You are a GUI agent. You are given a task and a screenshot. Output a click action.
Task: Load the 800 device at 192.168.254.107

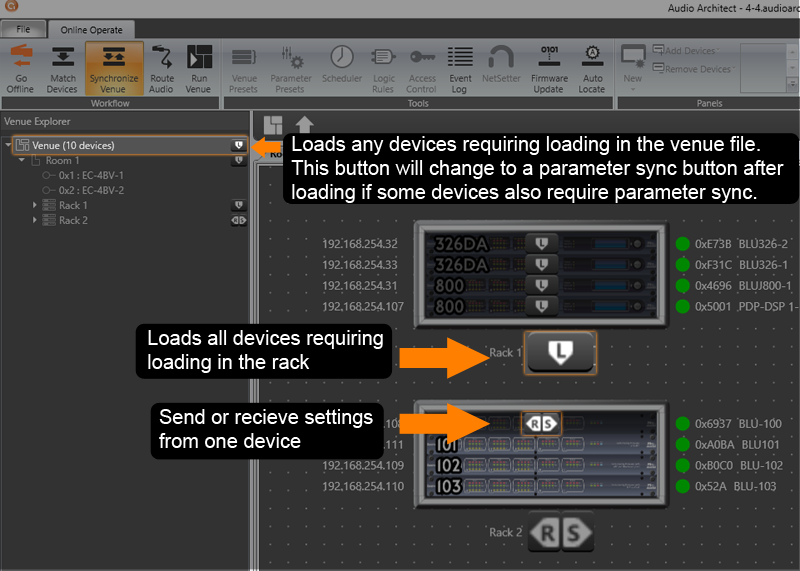click(541, 306)
